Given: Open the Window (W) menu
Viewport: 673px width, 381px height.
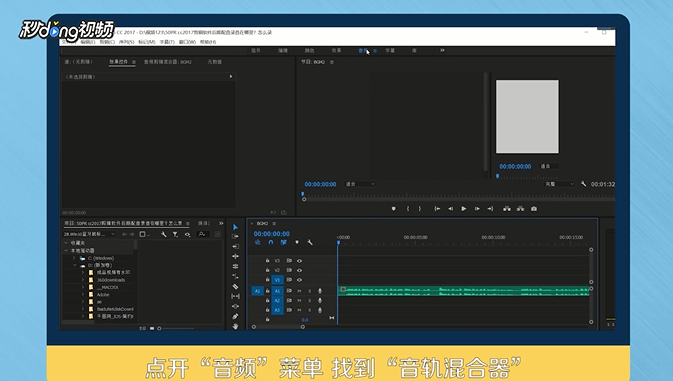Looking at the screenshot, I should (x=188, y=42).
